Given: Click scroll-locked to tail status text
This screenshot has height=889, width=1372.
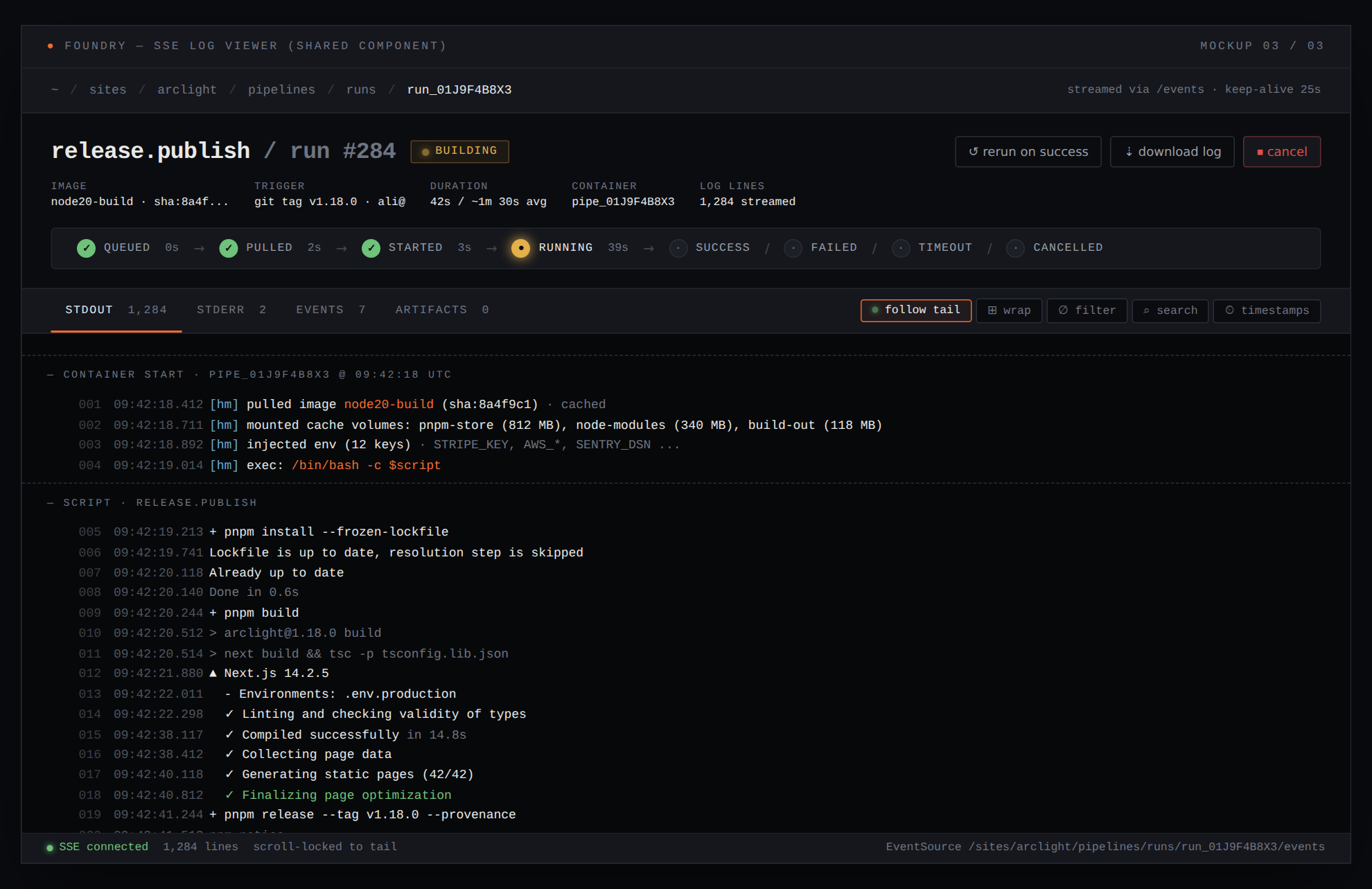Looking at the screenshot, I should [x=325, y=847].
